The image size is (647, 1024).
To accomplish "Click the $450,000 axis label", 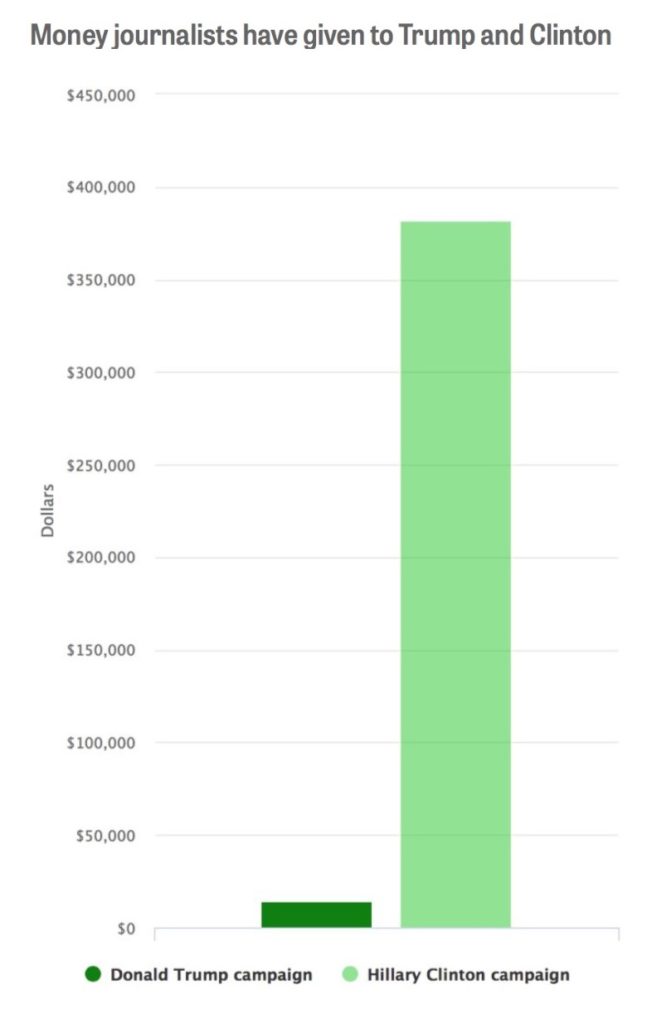I will pos(100,95).
